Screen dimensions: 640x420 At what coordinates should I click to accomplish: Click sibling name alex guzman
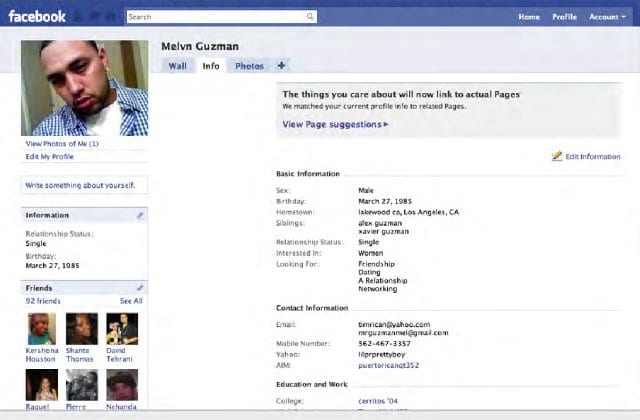[x=380, y=223]
